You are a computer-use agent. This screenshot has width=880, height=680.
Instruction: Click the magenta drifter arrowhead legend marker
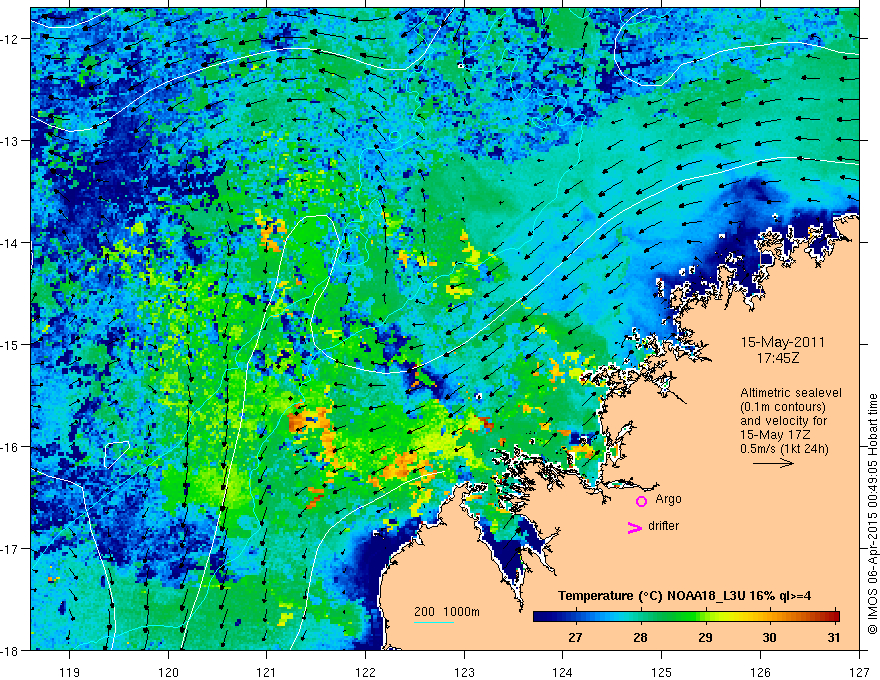point(635,527)
